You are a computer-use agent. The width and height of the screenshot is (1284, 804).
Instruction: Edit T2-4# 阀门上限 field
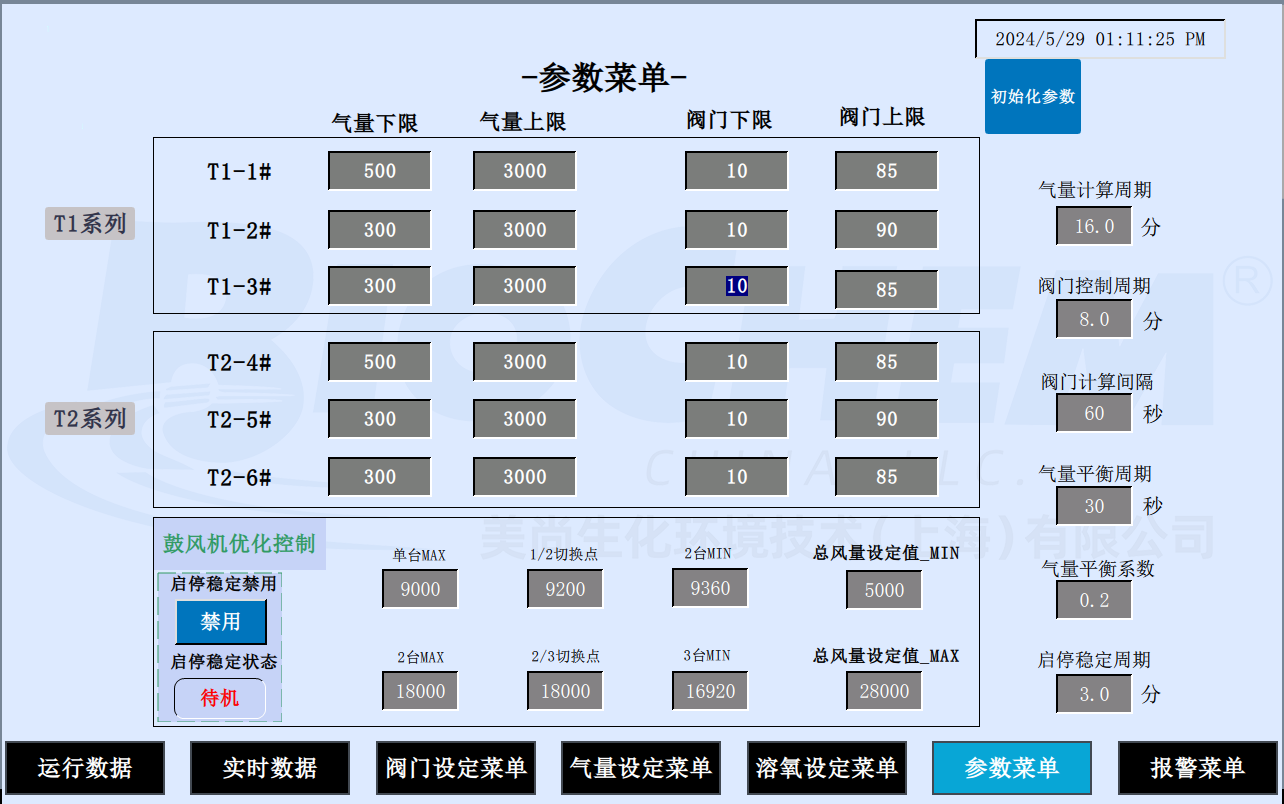tap(887, 362)
